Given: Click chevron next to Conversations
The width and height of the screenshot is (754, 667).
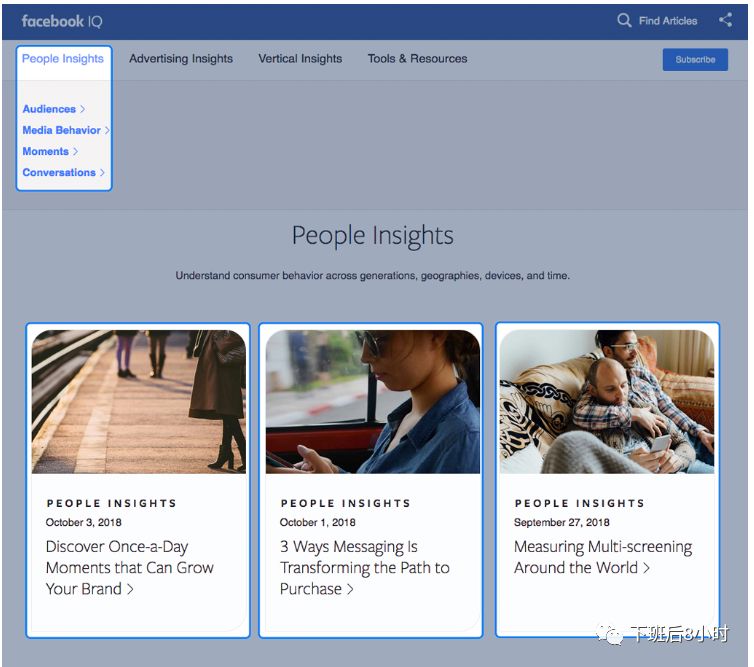Looking at the screenshot, I should coord(102,173).
